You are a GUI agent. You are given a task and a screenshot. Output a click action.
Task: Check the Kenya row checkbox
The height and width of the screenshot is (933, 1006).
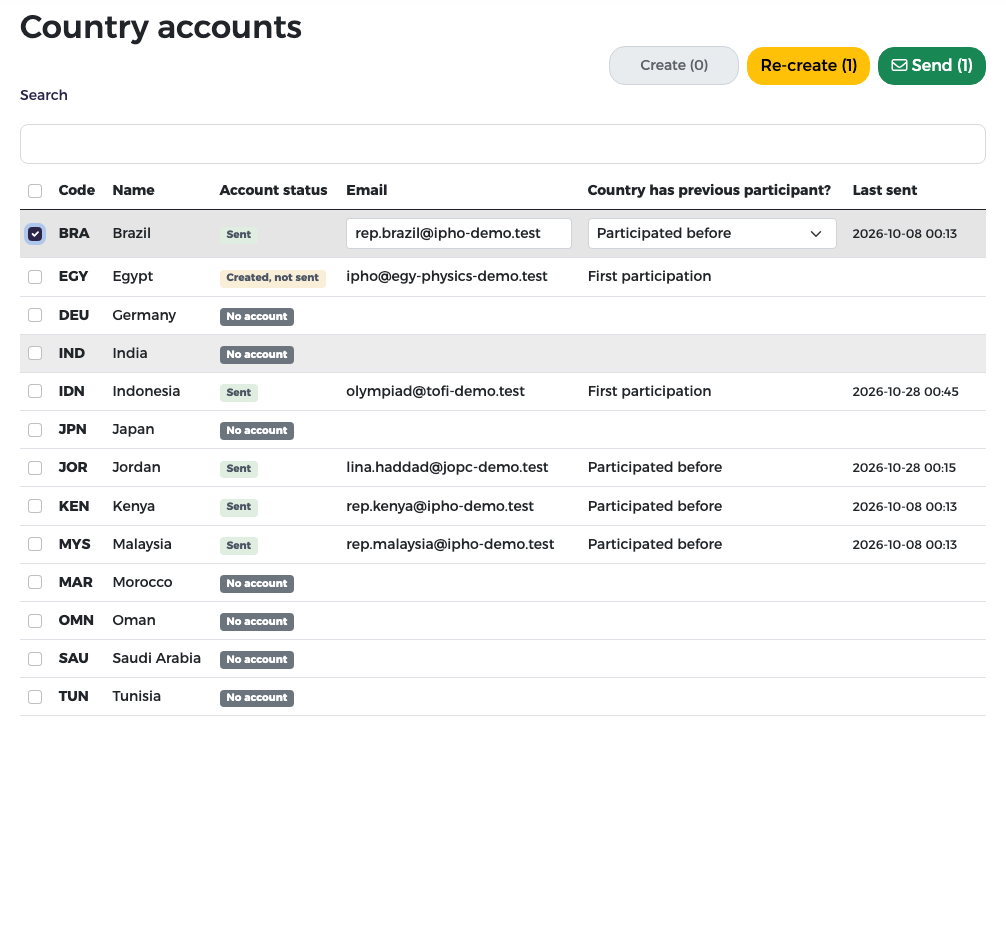click(x=35, y=506)
